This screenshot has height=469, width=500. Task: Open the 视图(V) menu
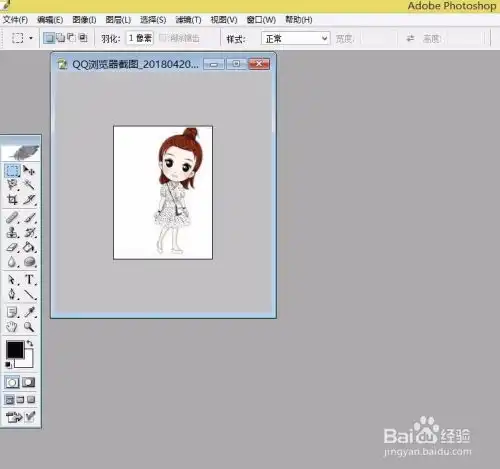[x=224, y=20]
